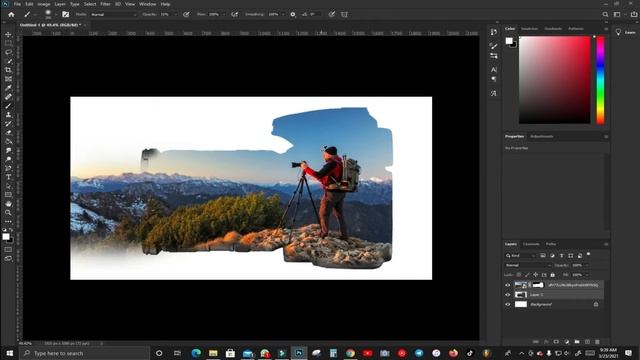Toggle pixel layer filter icon

543,256
